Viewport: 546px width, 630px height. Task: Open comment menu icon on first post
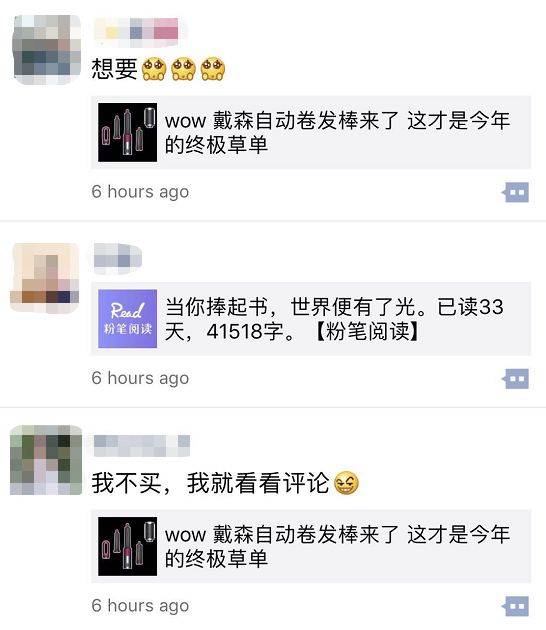(516, 192)
